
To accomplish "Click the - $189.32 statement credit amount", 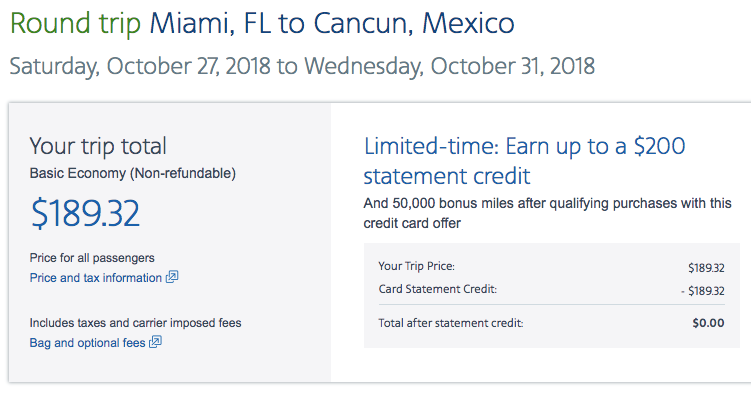I will tap(703, 291).
